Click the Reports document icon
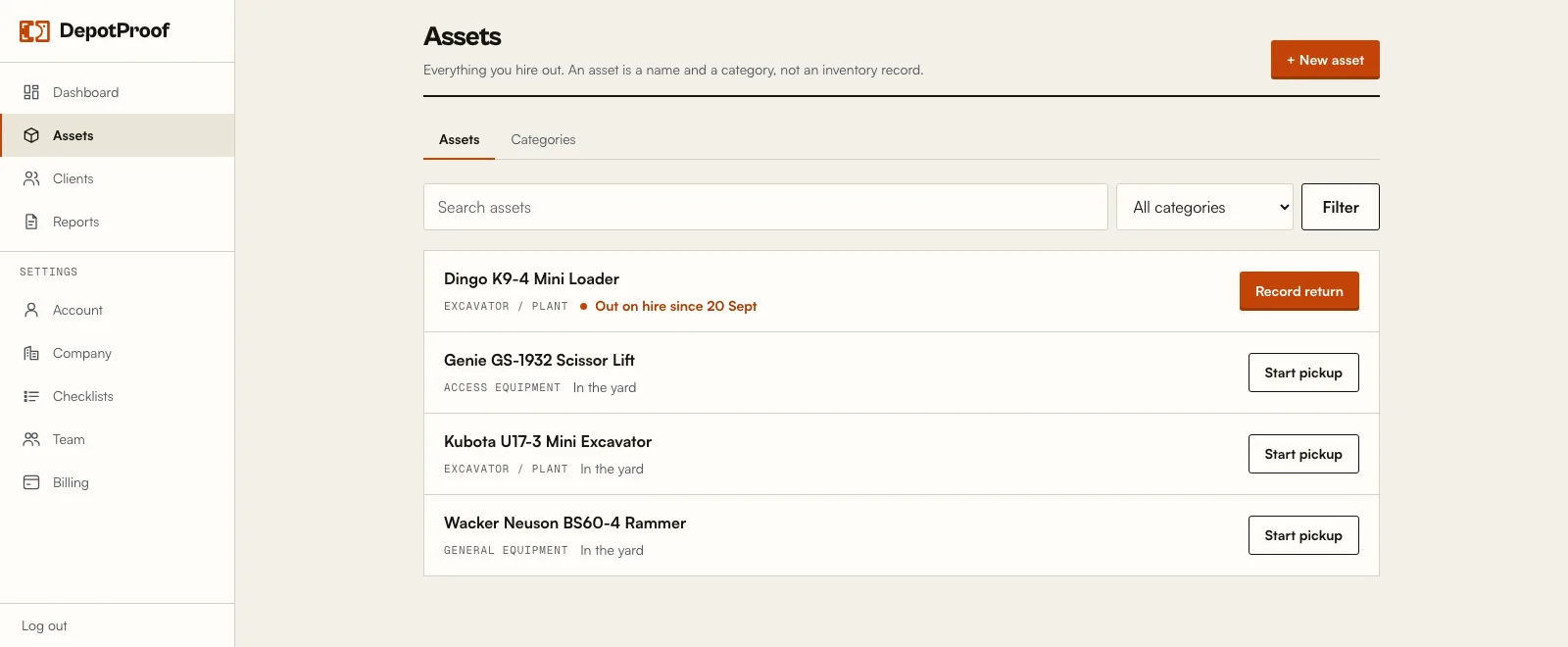The width and height of the screenshot is (1568, 647). coord(31,222)
